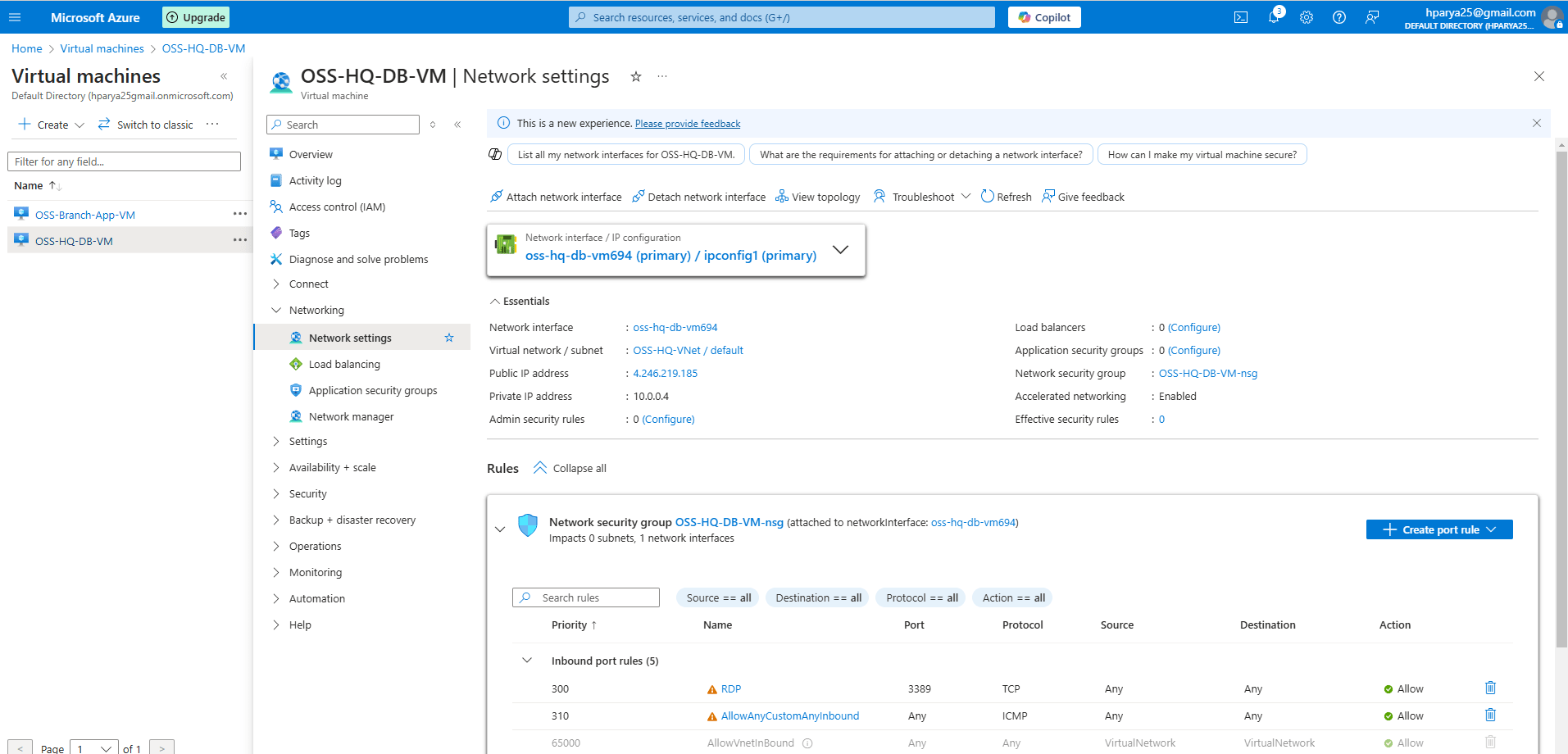The height and width of the screenshot is (754, 1568).
Task: Click the Help question mark icon
Action: 1339,17
